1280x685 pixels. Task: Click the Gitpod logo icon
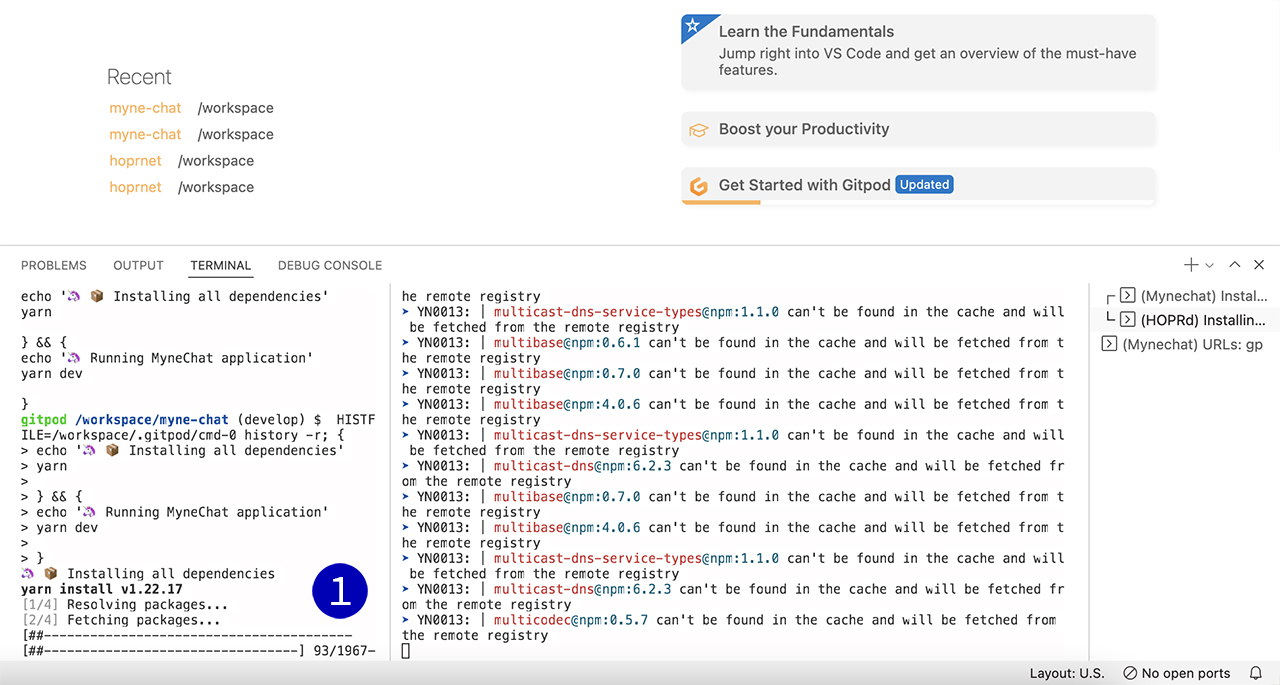pos(698,186)
